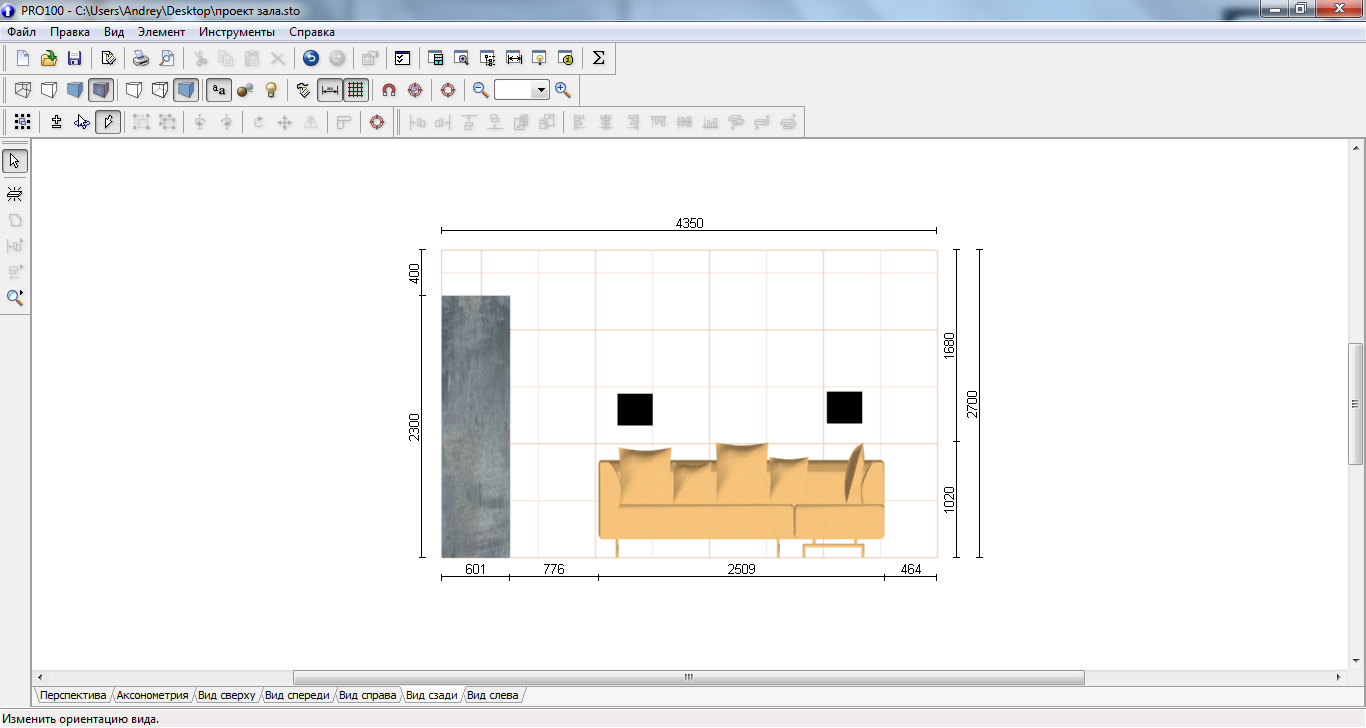Switch to the Вид сверху tab
The image size is (1366, 728).
226,695
